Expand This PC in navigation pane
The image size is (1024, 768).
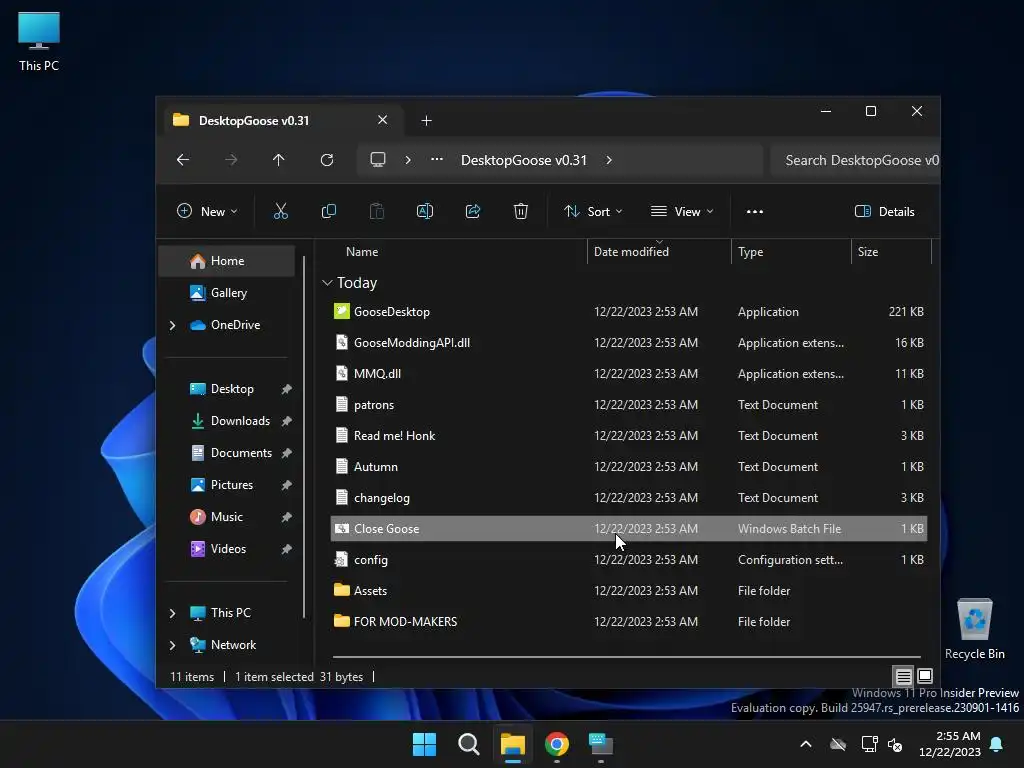pos(172,613)
